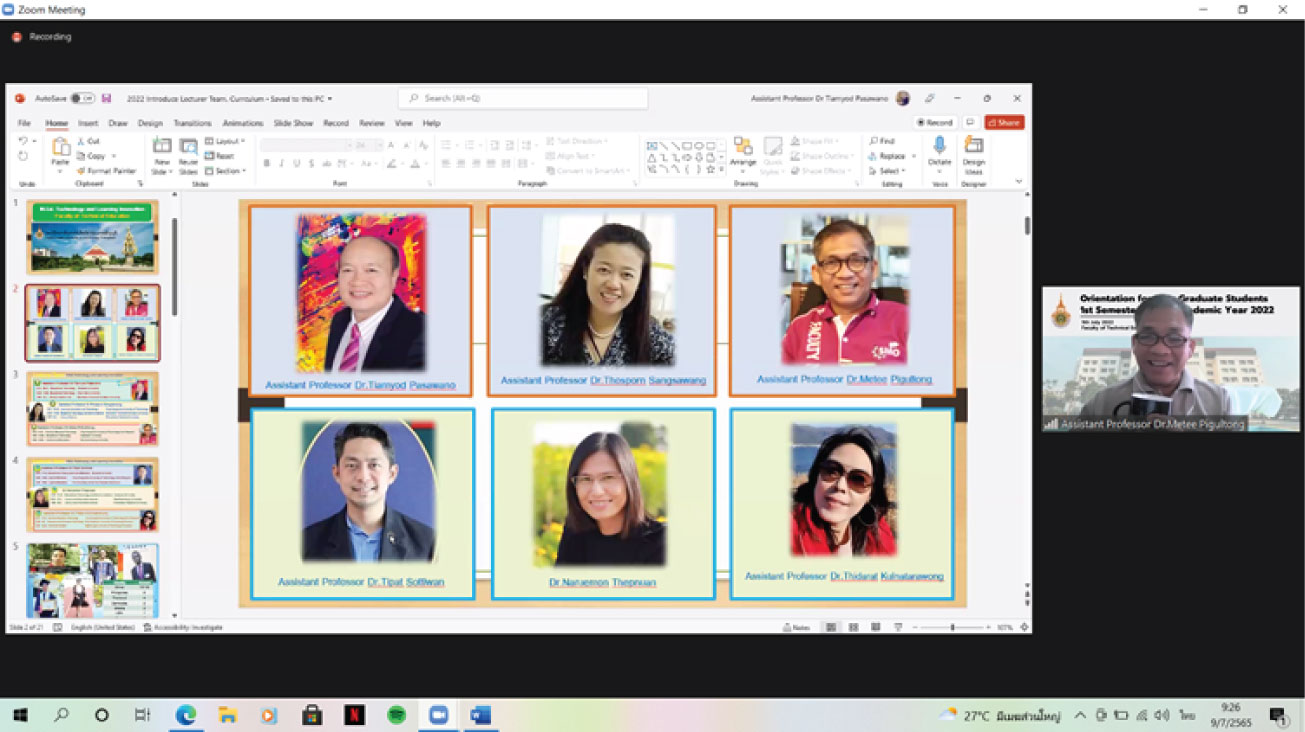Screen dimensions: 1305x732
Task: Click Cut in the Clipboard group
Action: coord(87,141)
